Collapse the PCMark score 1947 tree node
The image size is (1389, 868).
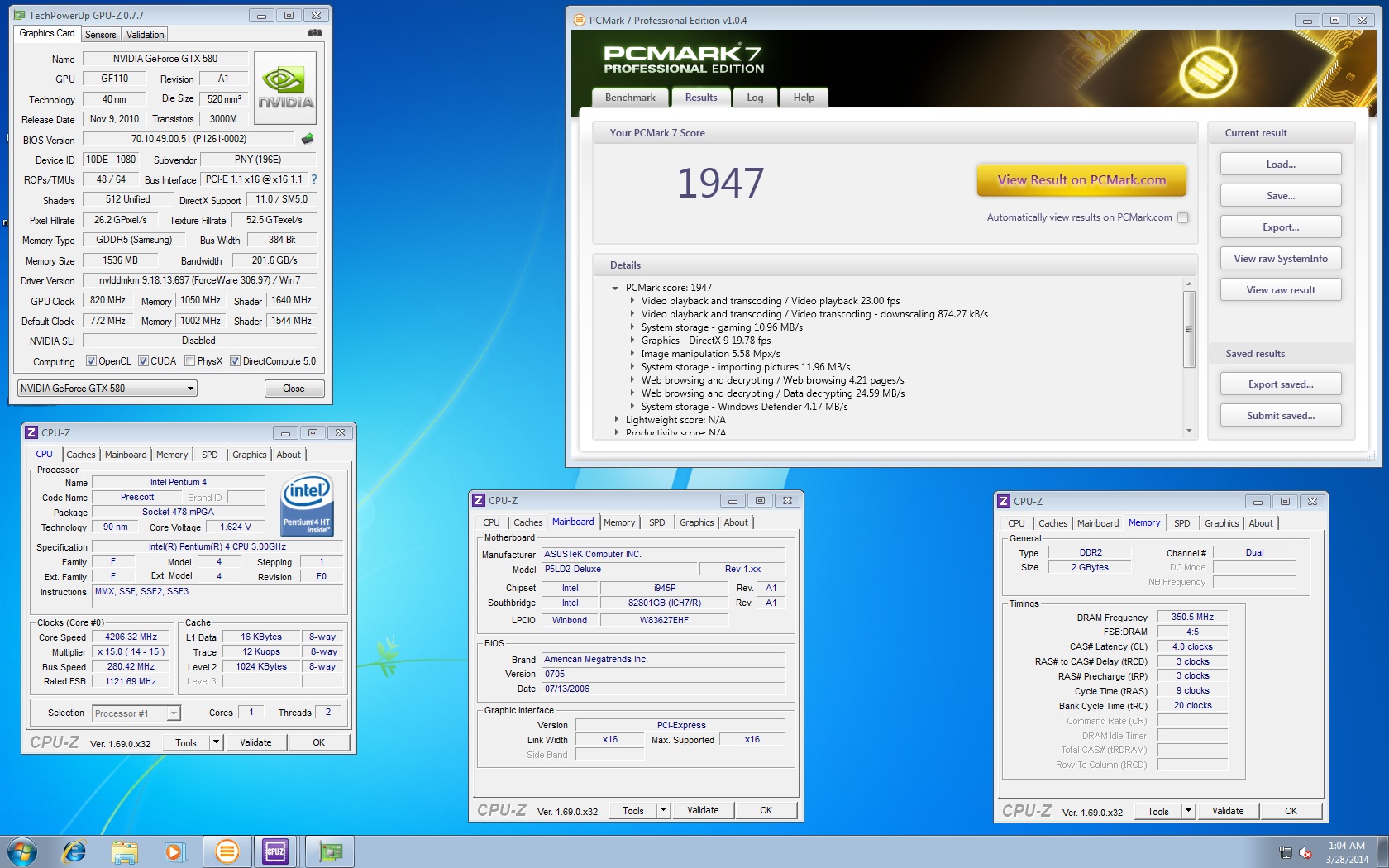click(x=615, y=288)
